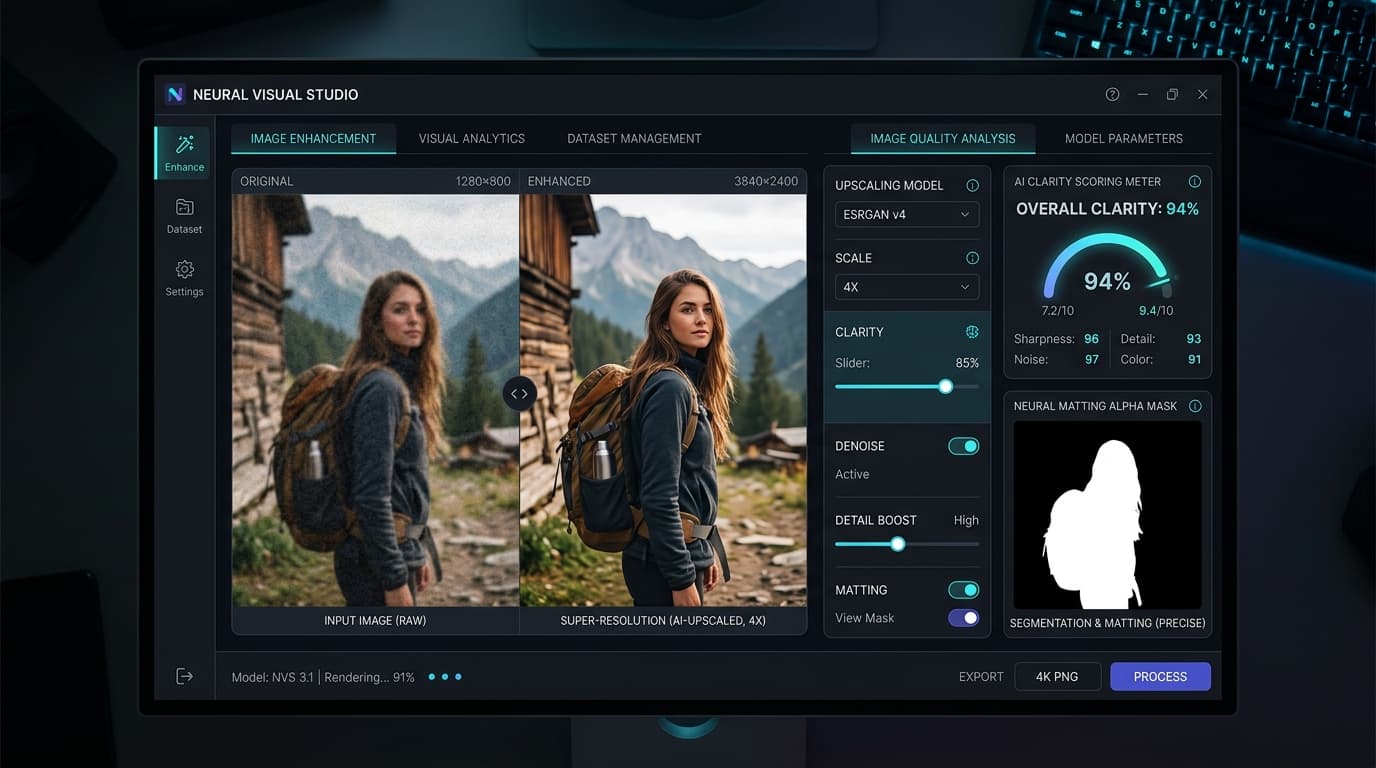Viewport: 1376px width, 768px height.
Task: Open the Visual Analytics tab
Action: pyautogui.click(x=472, y=138)
